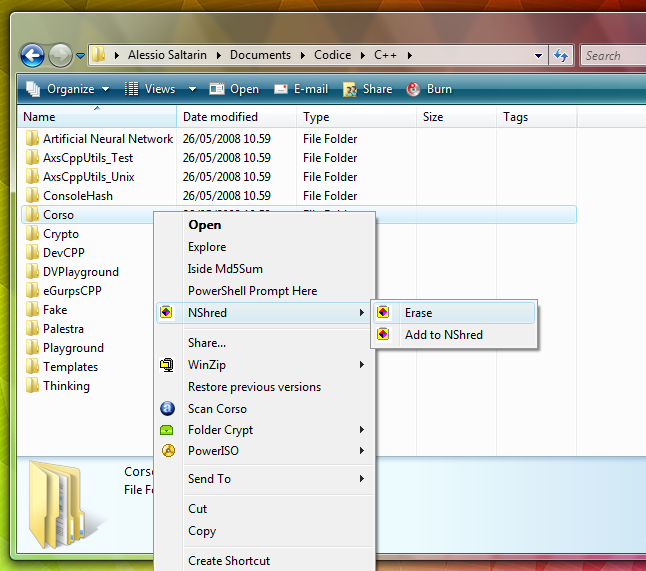Click the greyed Forward arrow button

(x=60, y=55)
